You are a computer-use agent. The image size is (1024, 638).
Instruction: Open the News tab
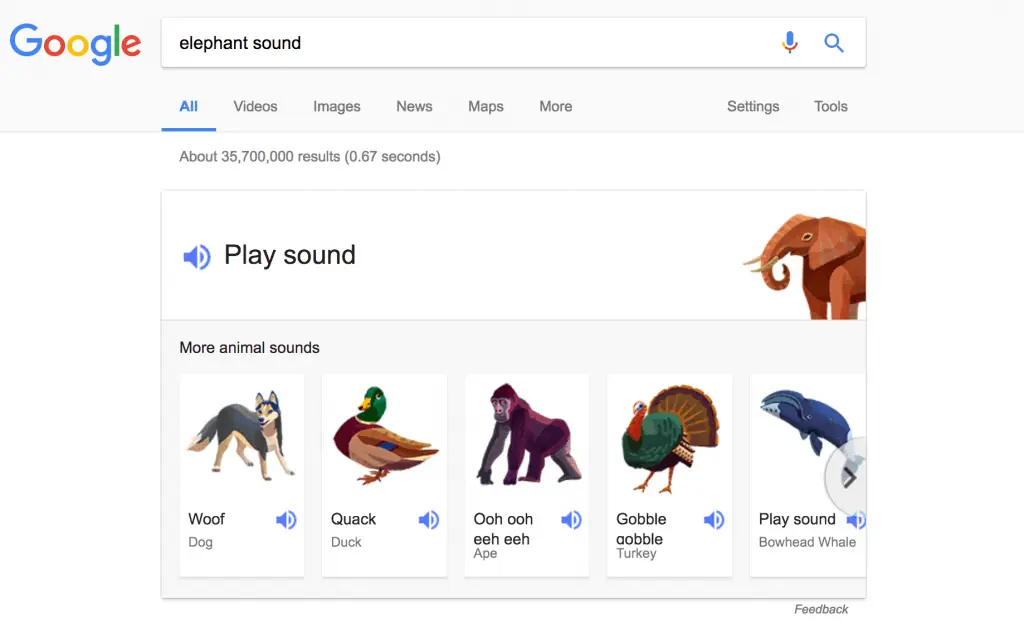click(414, 106)
